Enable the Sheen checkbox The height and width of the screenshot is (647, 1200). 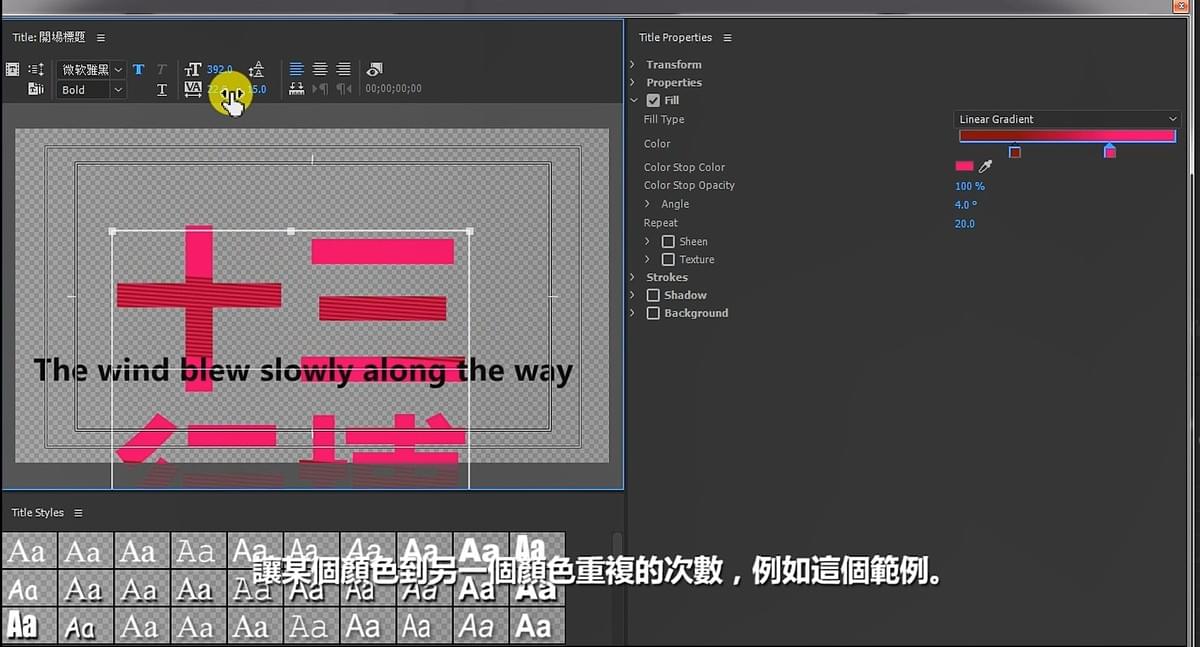click(668, 242)
